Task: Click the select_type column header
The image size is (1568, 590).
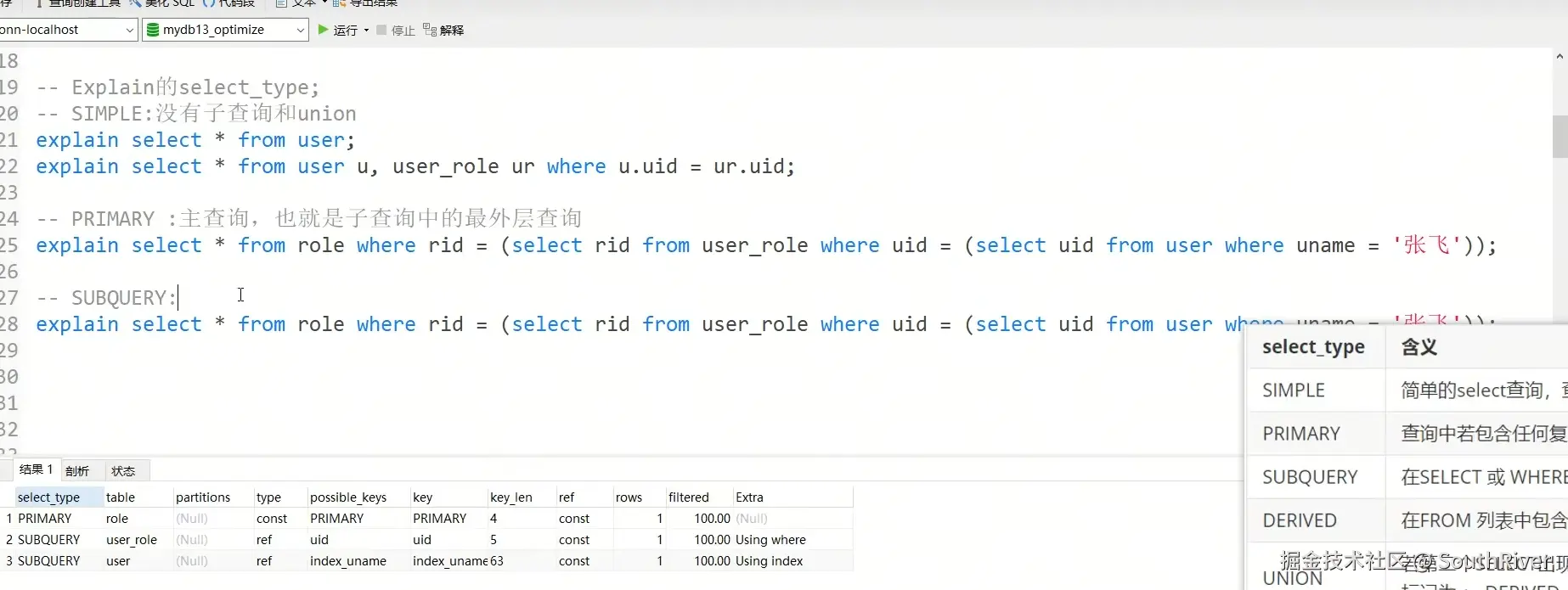Action: click(49, 497)
